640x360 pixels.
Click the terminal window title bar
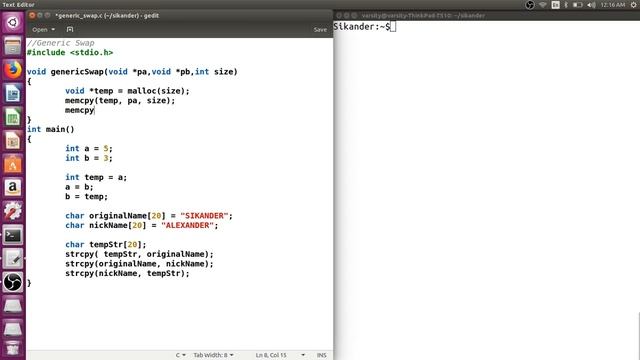487,16
